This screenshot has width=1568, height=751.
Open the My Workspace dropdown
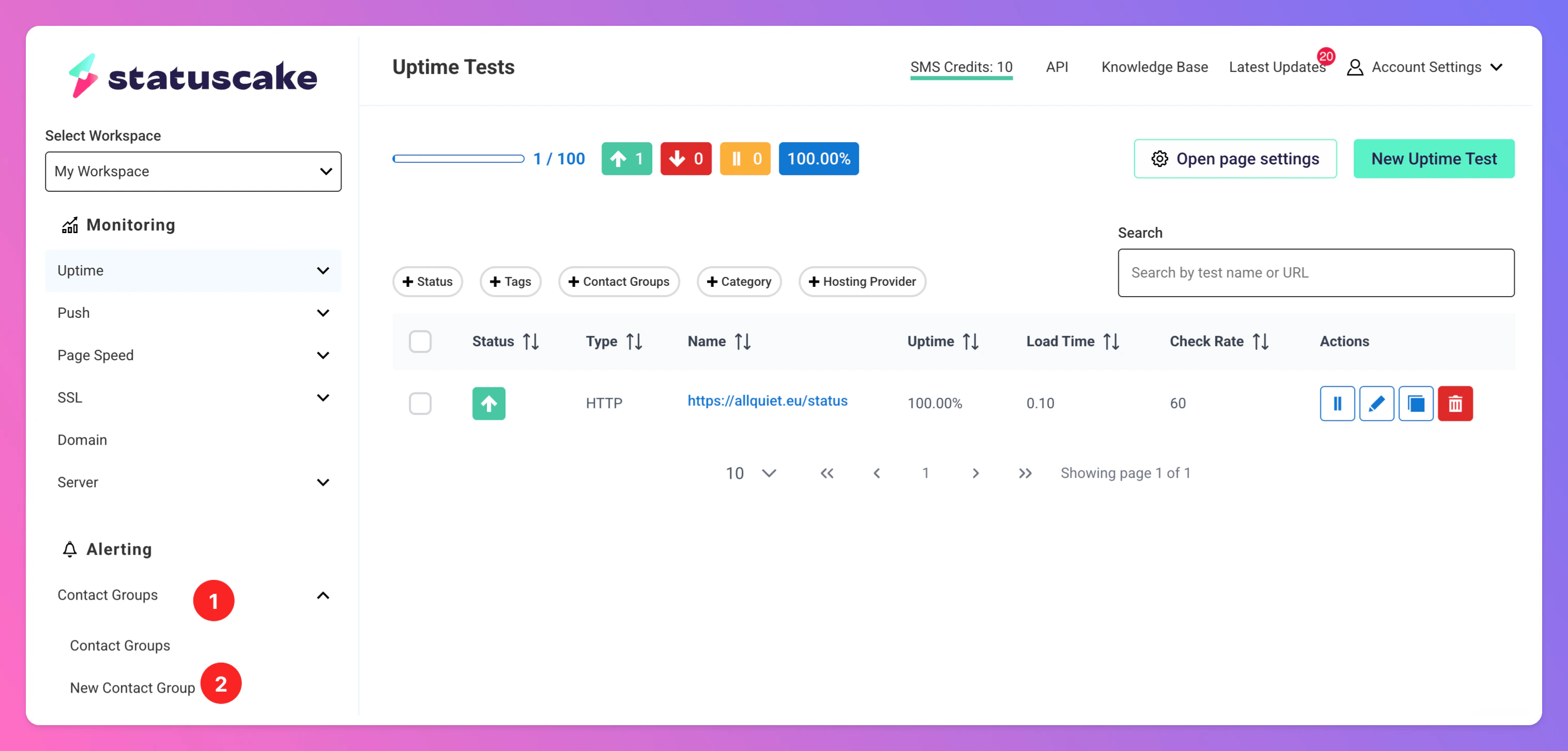[x=193, y=172]
